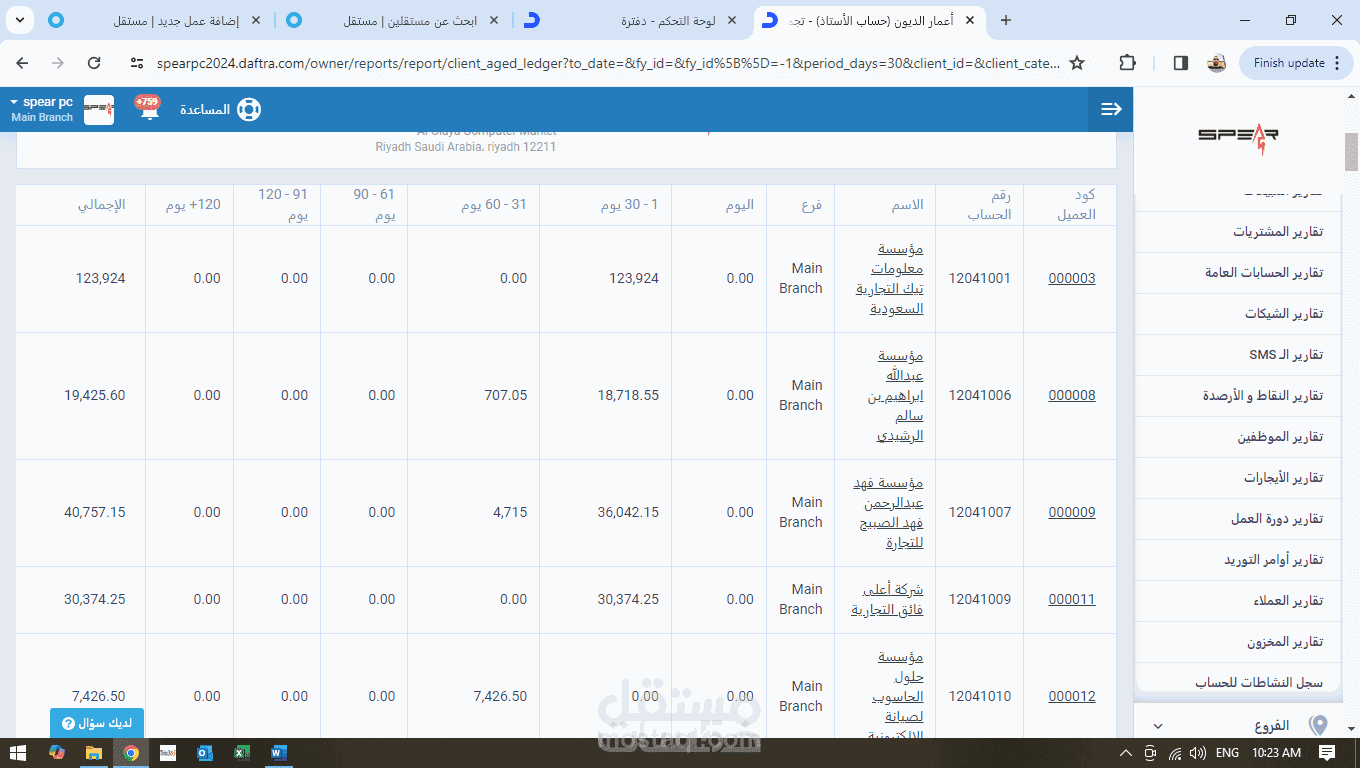Open the browser extensions puzzle icon
Image resolution: width=1360 pixels, height=768 pixels.
click(x=1127, y=63)
